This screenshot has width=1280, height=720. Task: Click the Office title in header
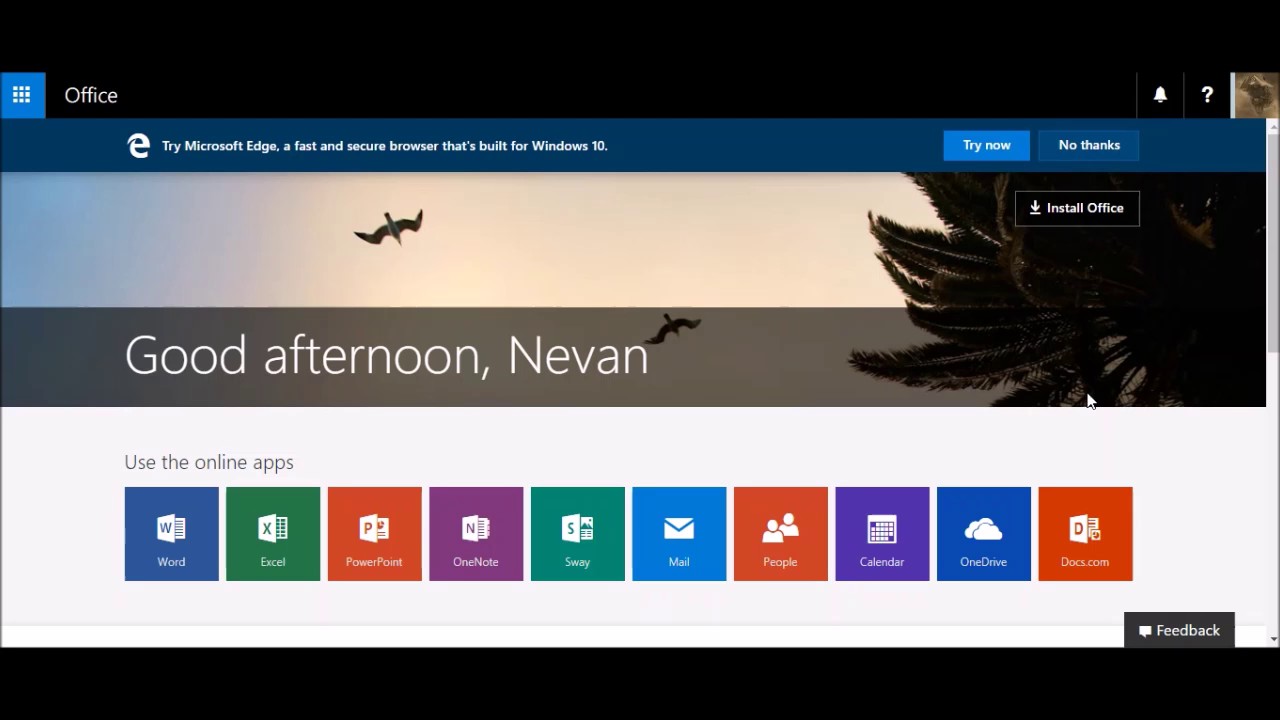click(x=91, y=95)
